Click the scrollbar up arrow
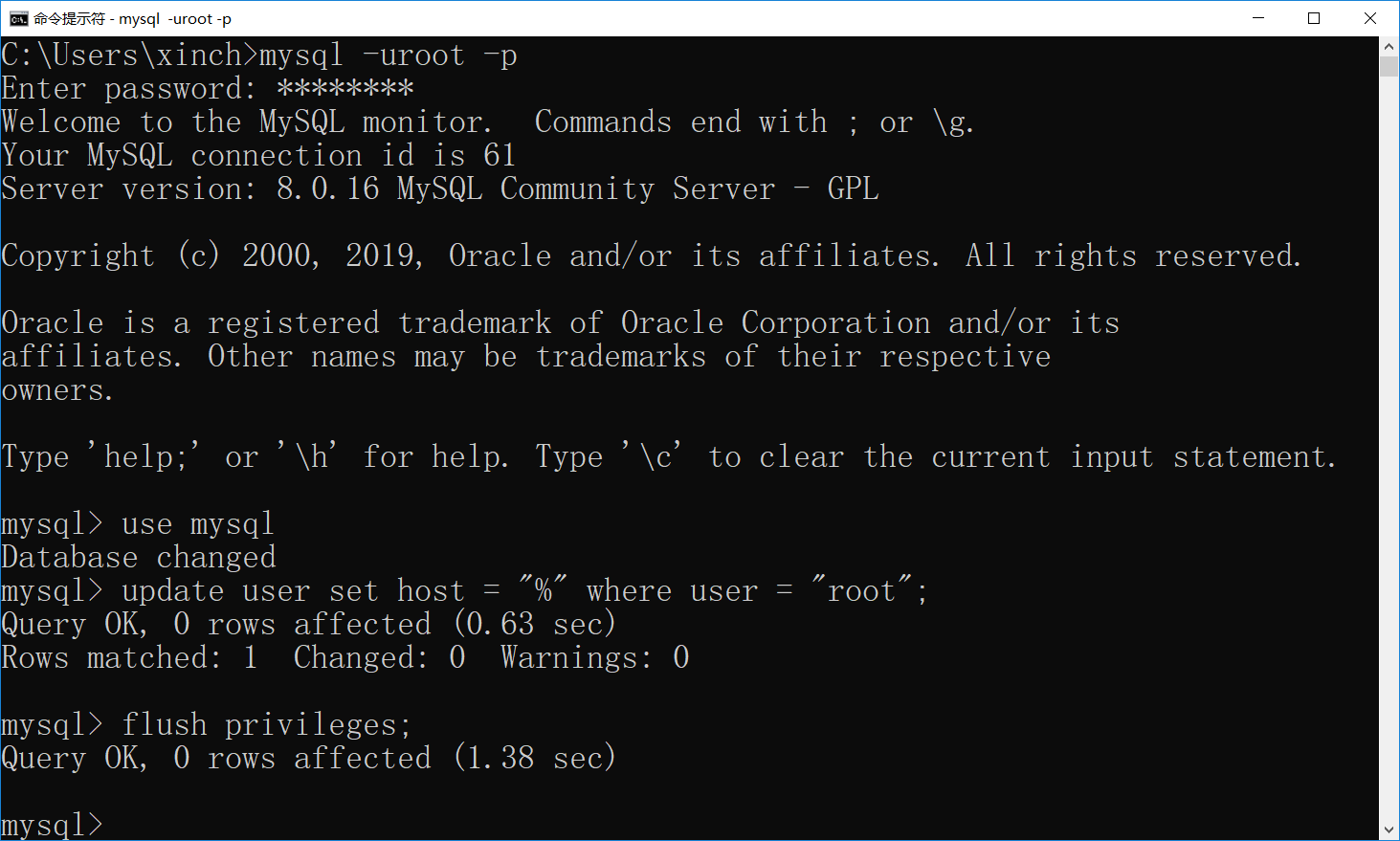This screenshot has width=1400, height=841. (1389, 46)
